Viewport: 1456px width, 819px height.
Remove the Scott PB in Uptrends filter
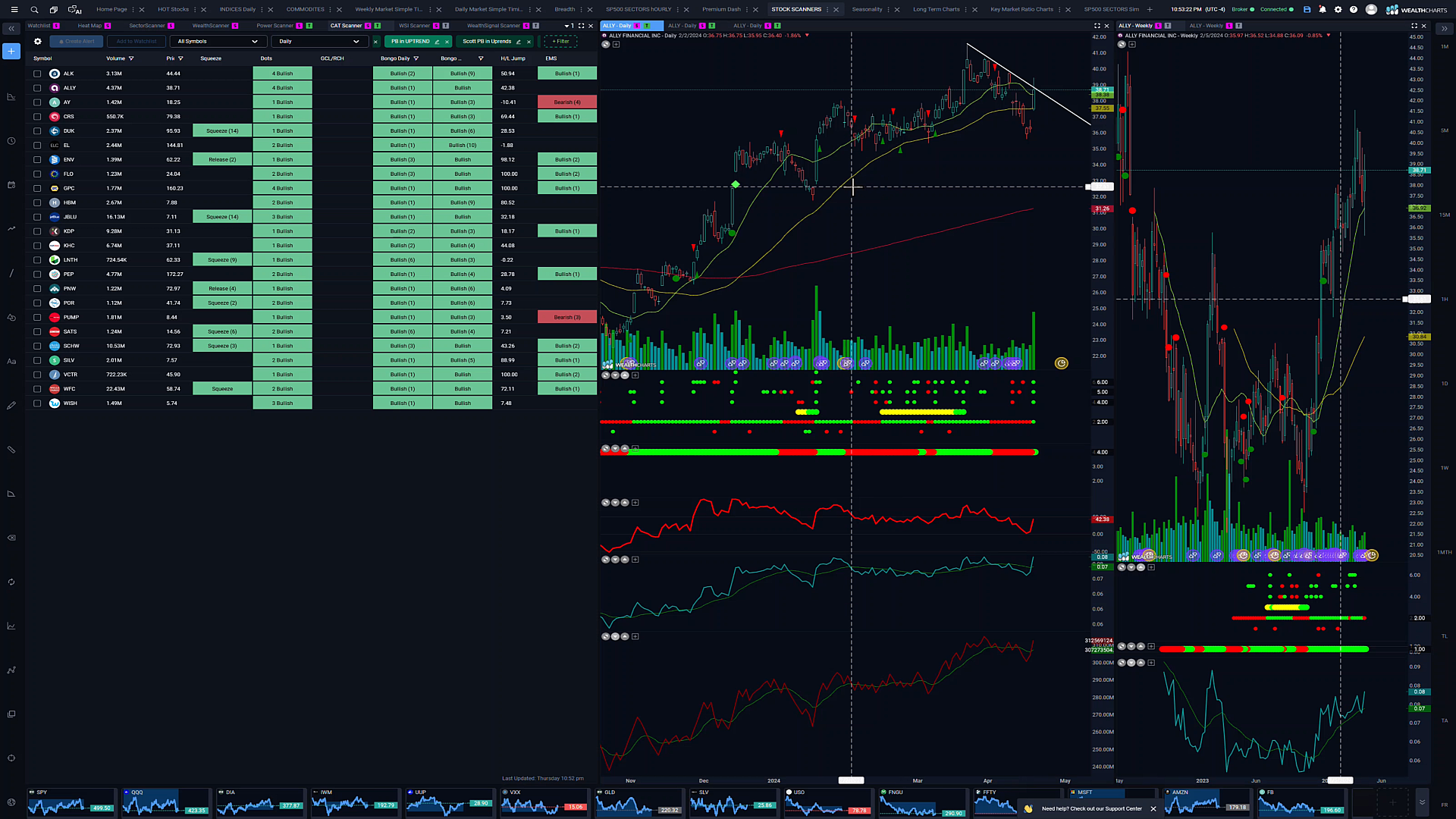(529, 42)
